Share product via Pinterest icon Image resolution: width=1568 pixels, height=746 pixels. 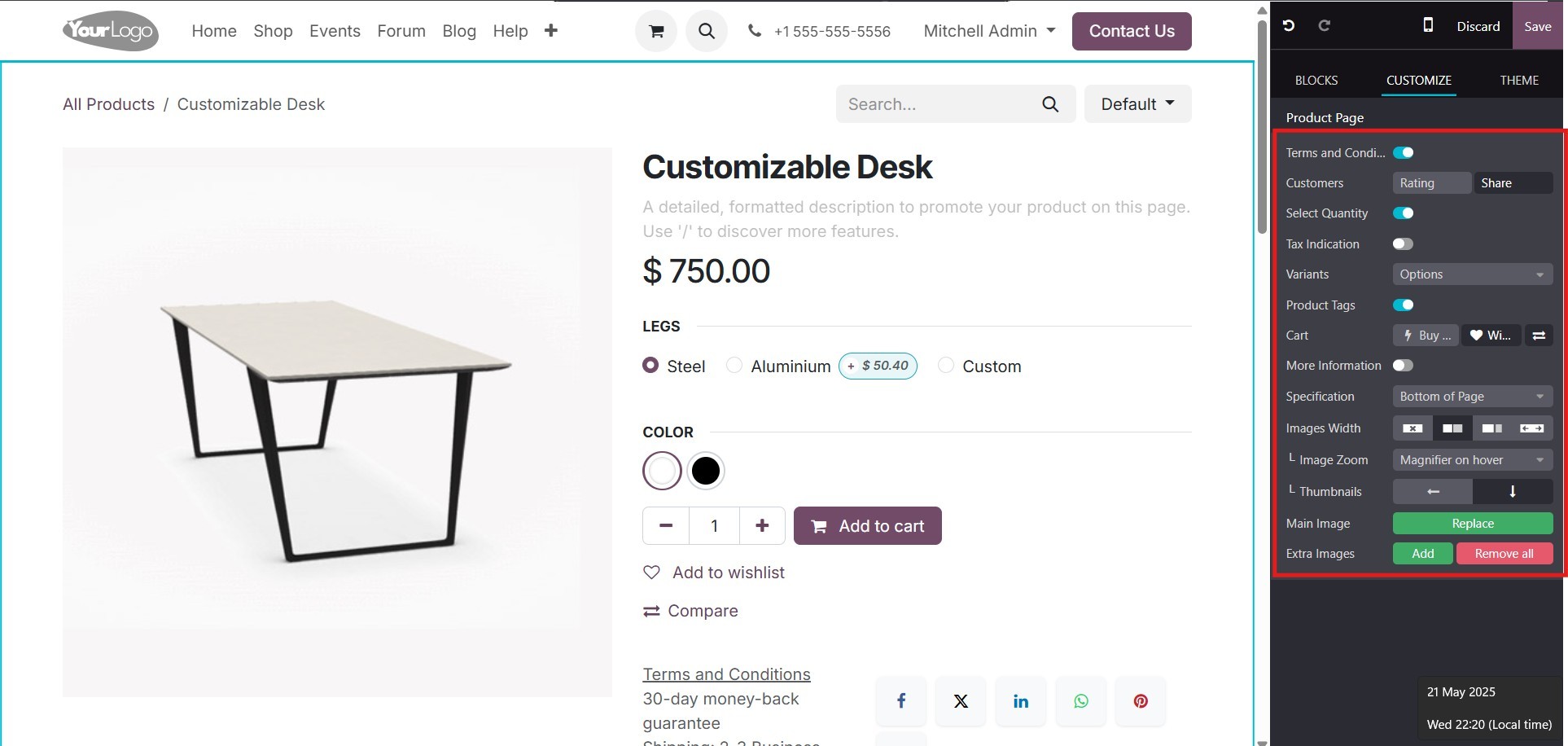pos(1141,701)
